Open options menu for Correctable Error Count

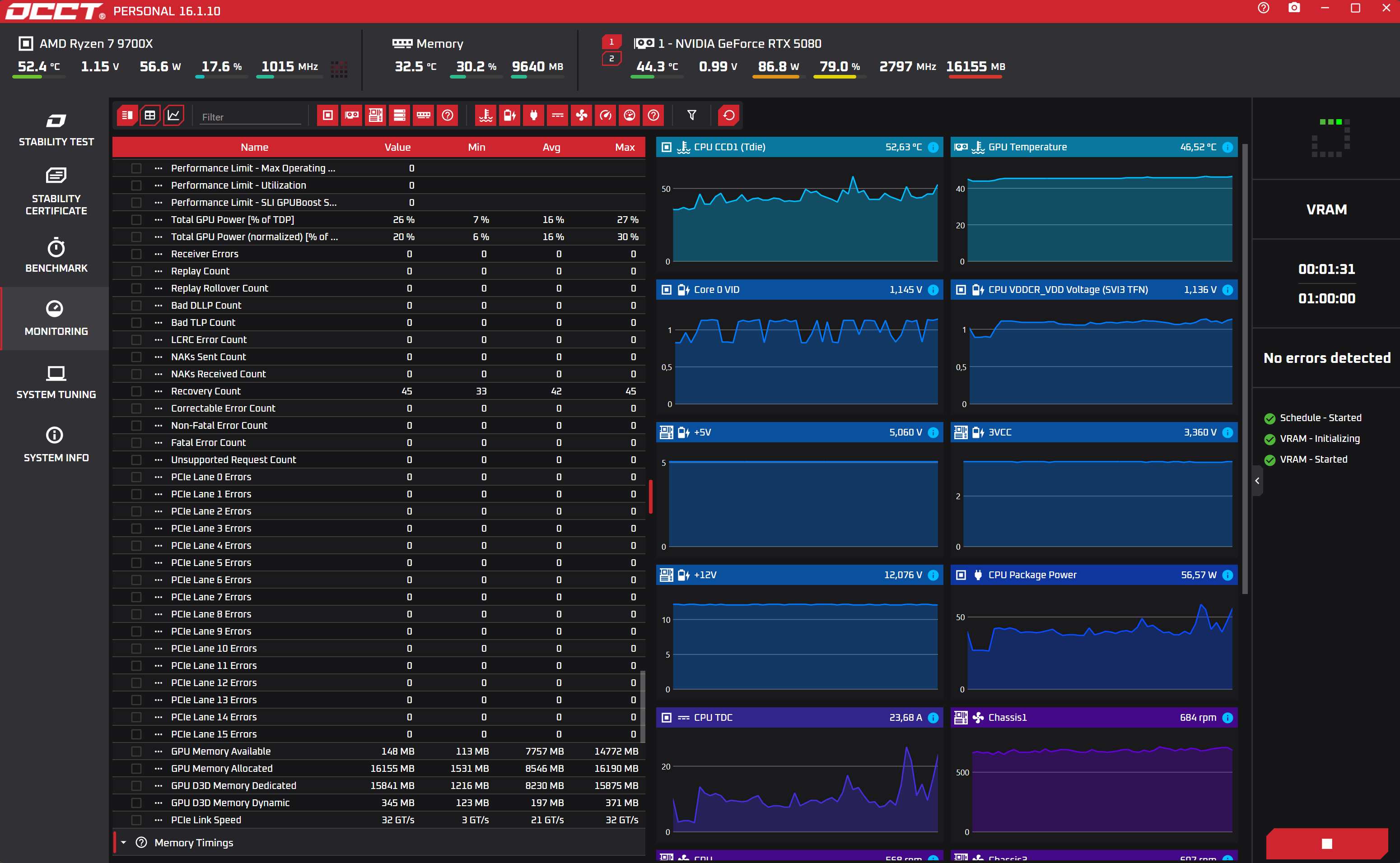coord(158,408)
